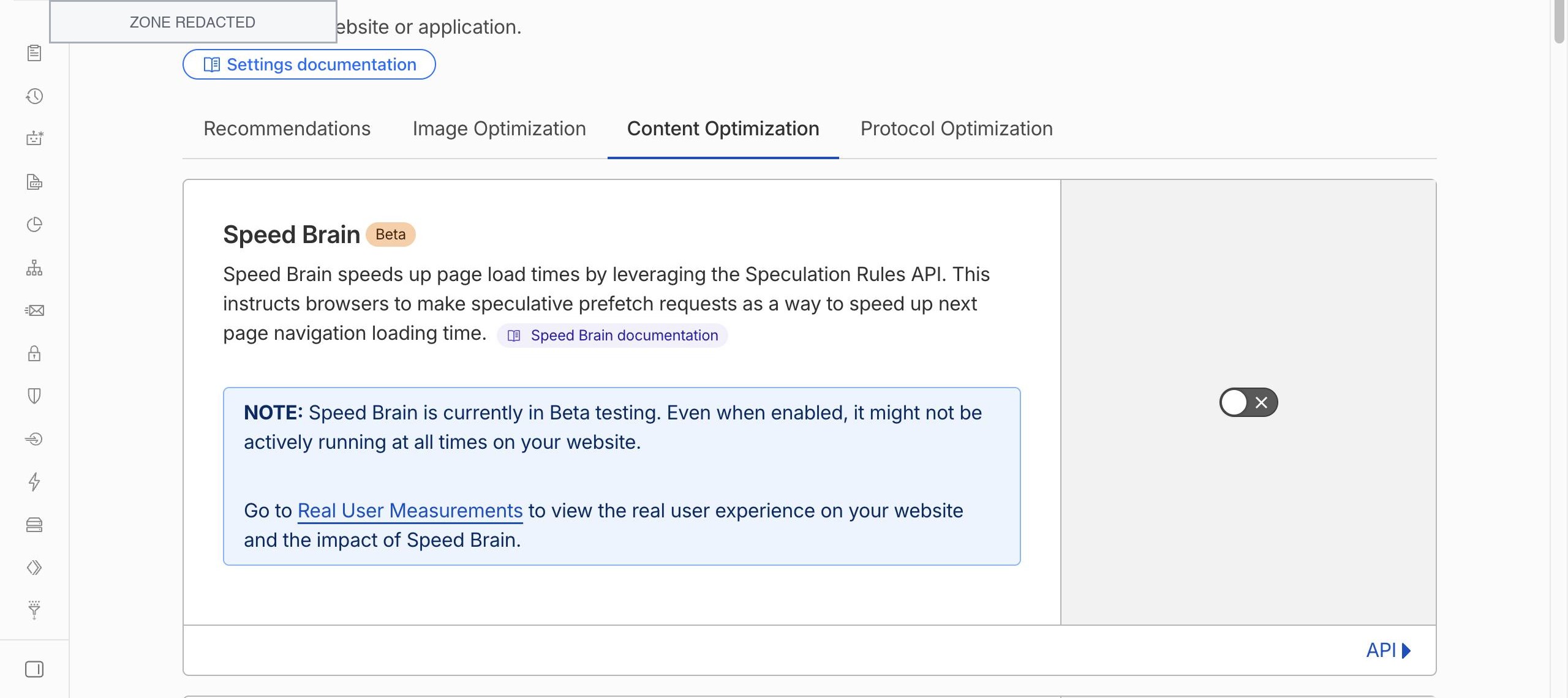Switch to the Protocol Optimization tab
The width and height of the screenshot is (1568, 698).
pyautogui.click(x=956, y=129)
